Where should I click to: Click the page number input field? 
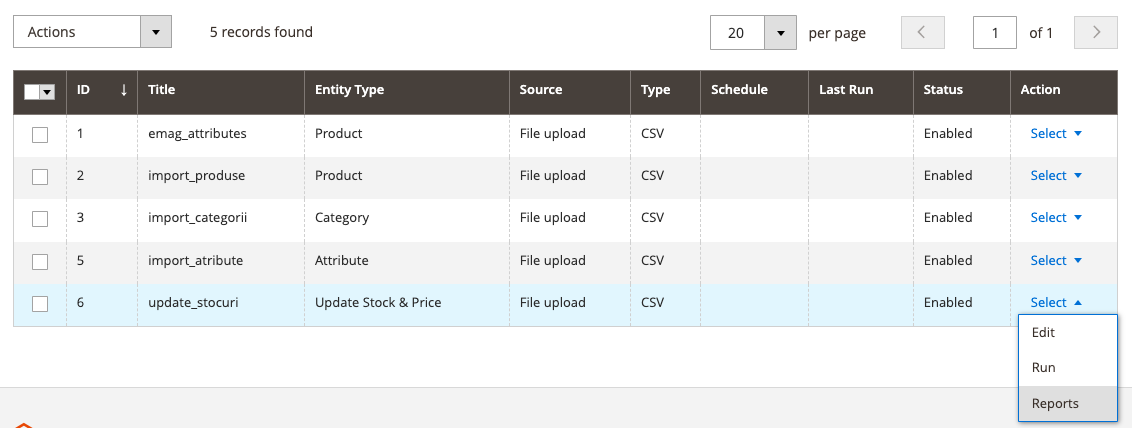[x=995, y=32]
